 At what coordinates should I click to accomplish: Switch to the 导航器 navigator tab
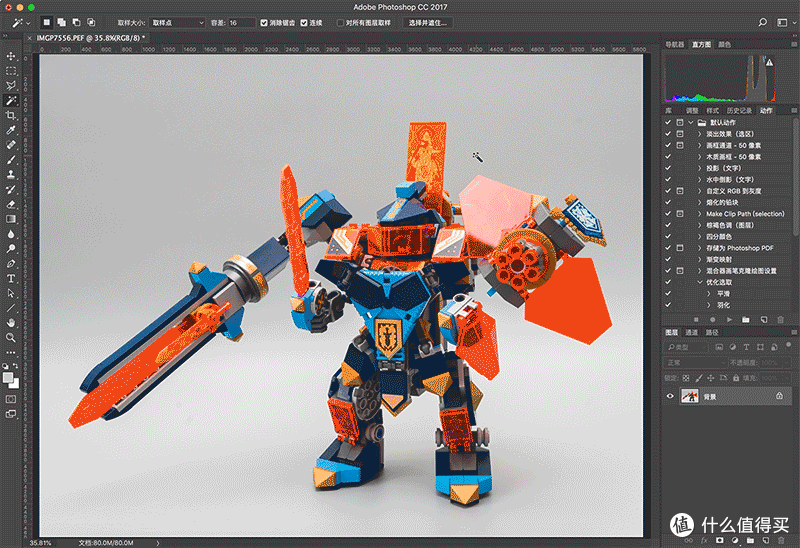click(x=674, y=44)
